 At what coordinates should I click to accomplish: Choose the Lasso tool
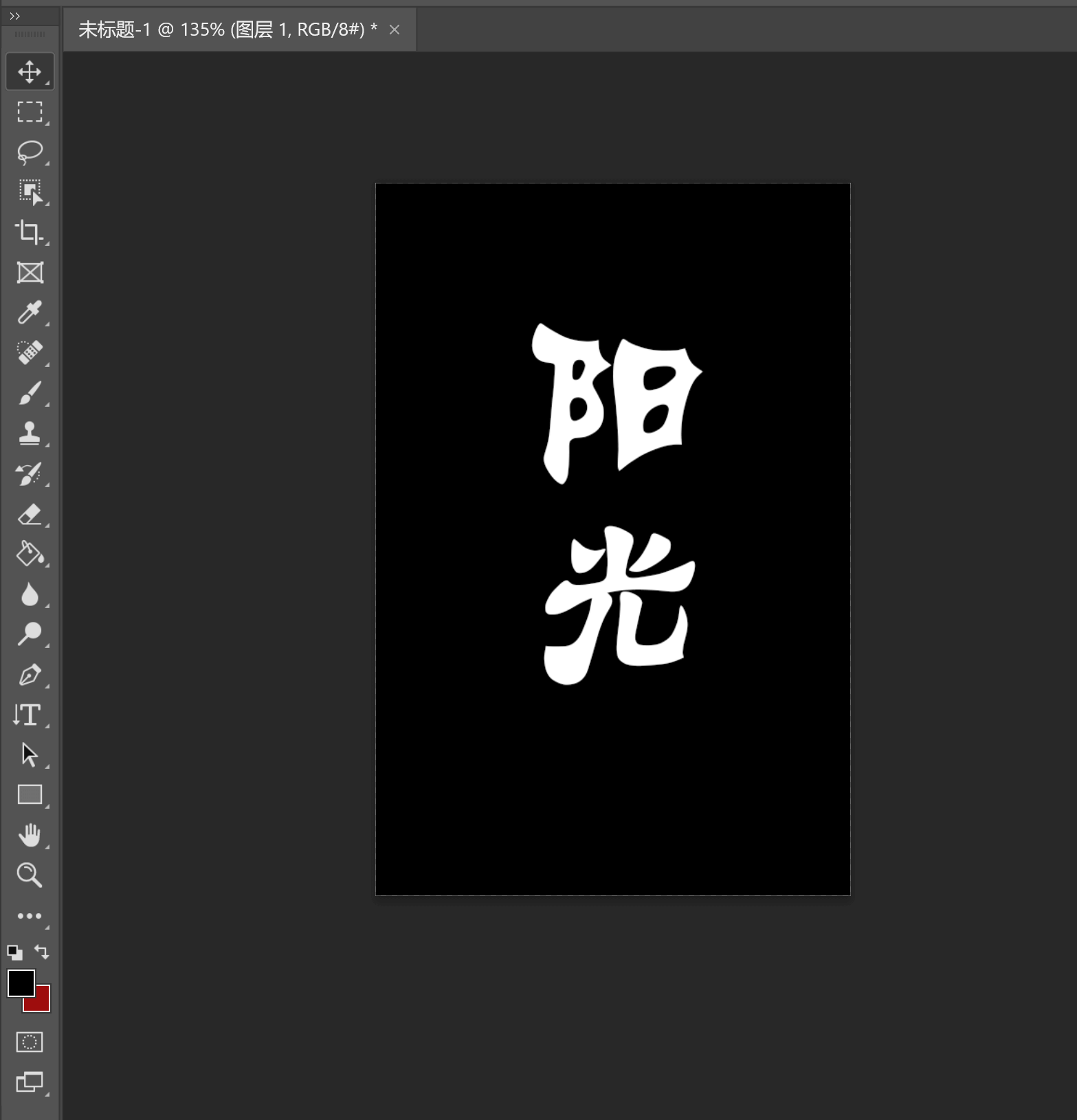coord(30,152)
